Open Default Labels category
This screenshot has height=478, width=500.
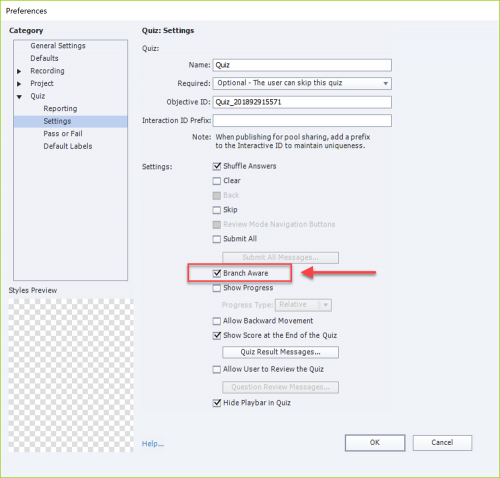tap(68, 146)
